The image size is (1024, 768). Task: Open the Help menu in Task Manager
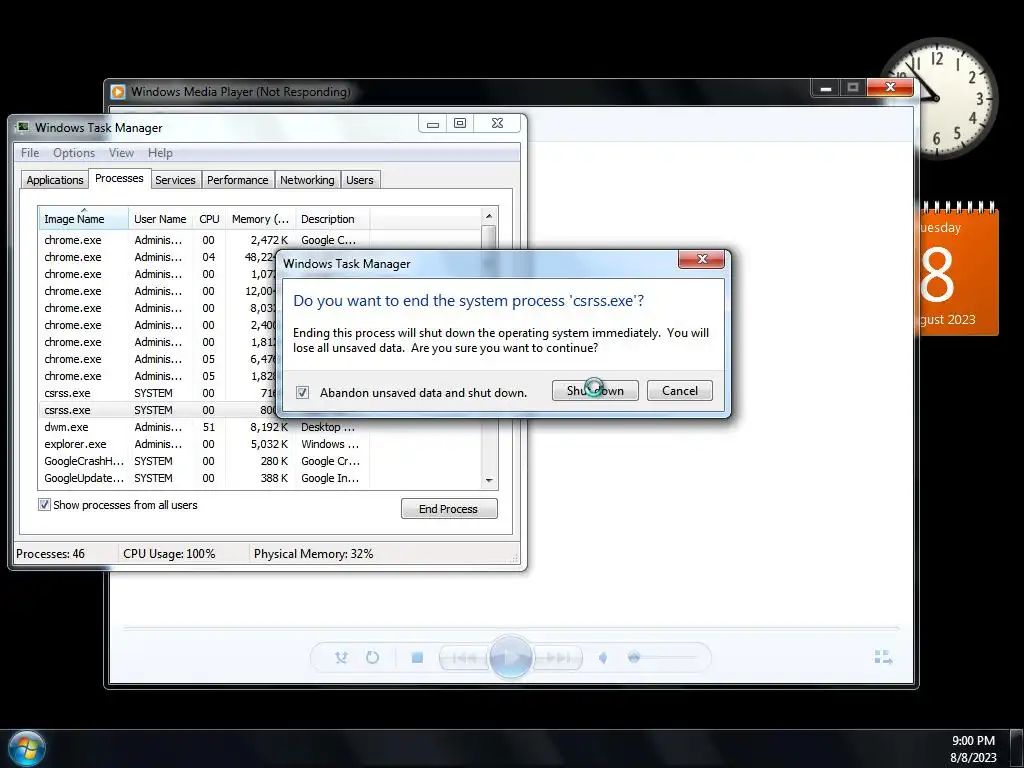pos(160,153)
